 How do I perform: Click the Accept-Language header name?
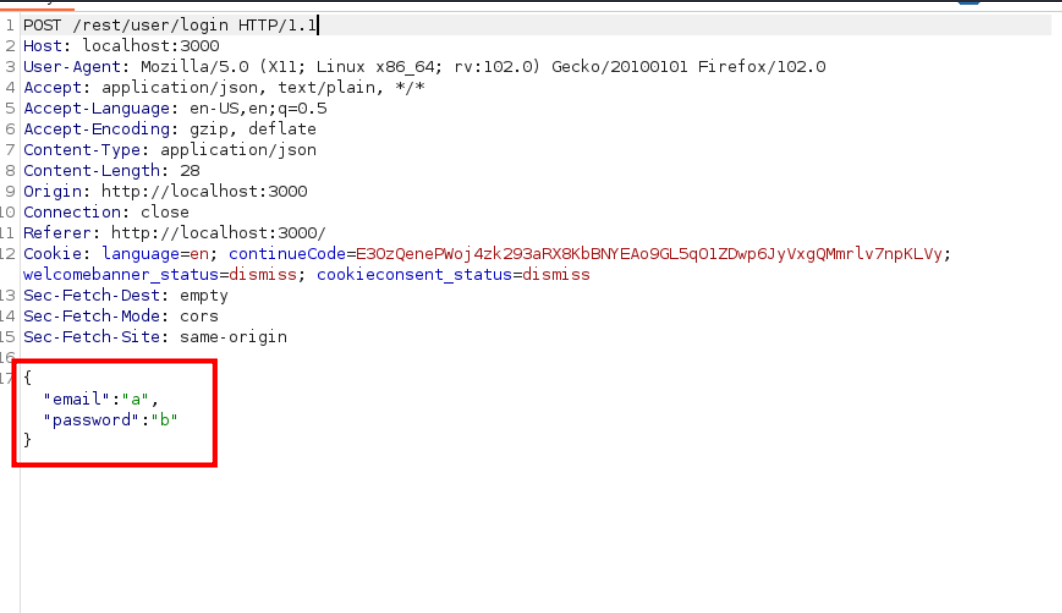(x=97, y=108)
